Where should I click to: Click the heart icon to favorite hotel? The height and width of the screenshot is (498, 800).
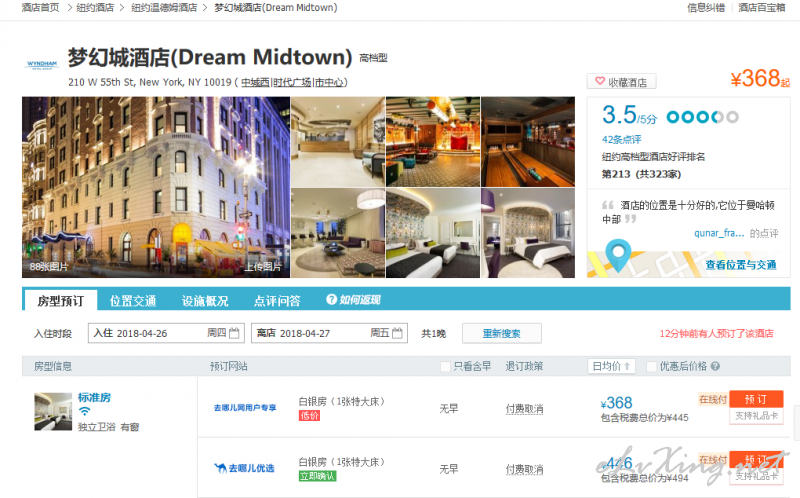point(600,81)
